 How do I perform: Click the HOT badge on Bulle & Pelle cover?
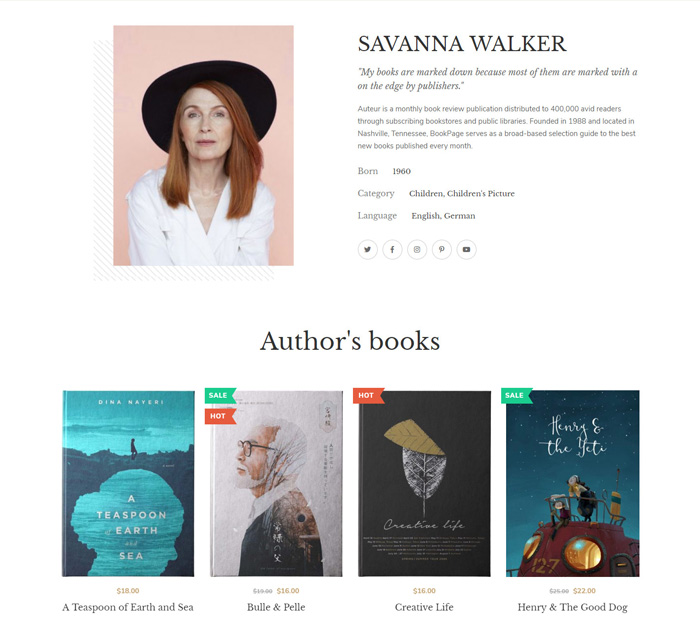220,416
